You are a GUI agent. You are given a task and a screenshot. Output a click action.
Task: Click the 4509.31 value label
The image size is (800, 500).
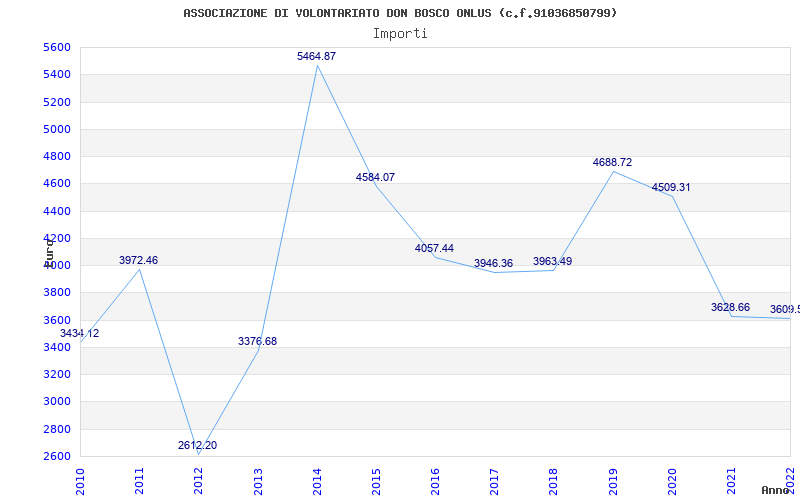[x=671, y=187]
